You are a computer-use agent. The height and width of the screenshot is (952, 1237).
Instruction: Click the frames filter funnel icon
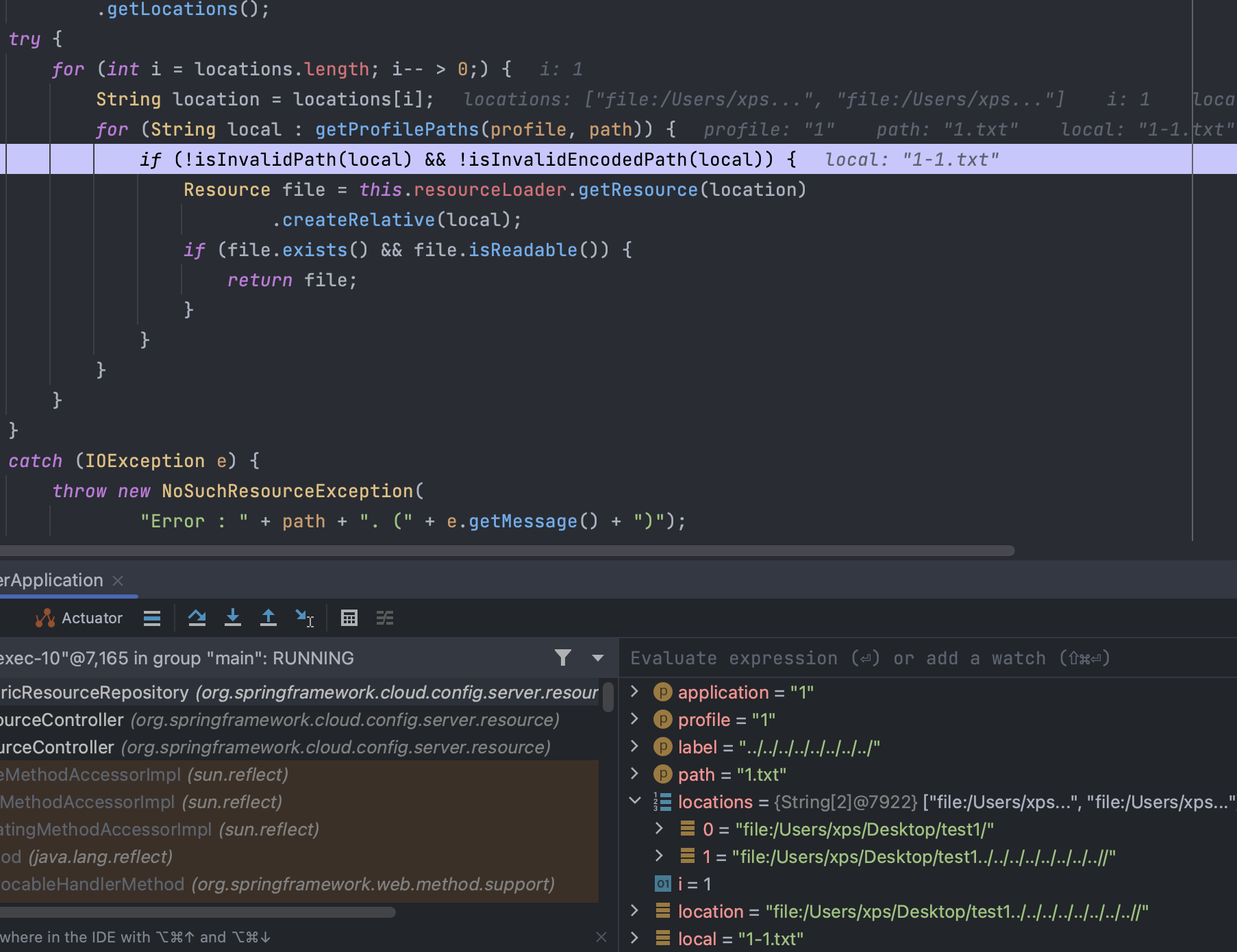pos(563,658)
